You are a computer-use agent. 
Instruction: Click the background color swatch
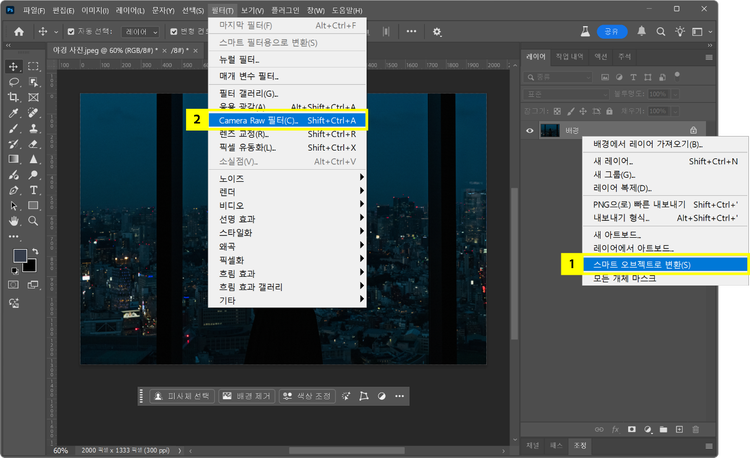(x=31, y=266)
